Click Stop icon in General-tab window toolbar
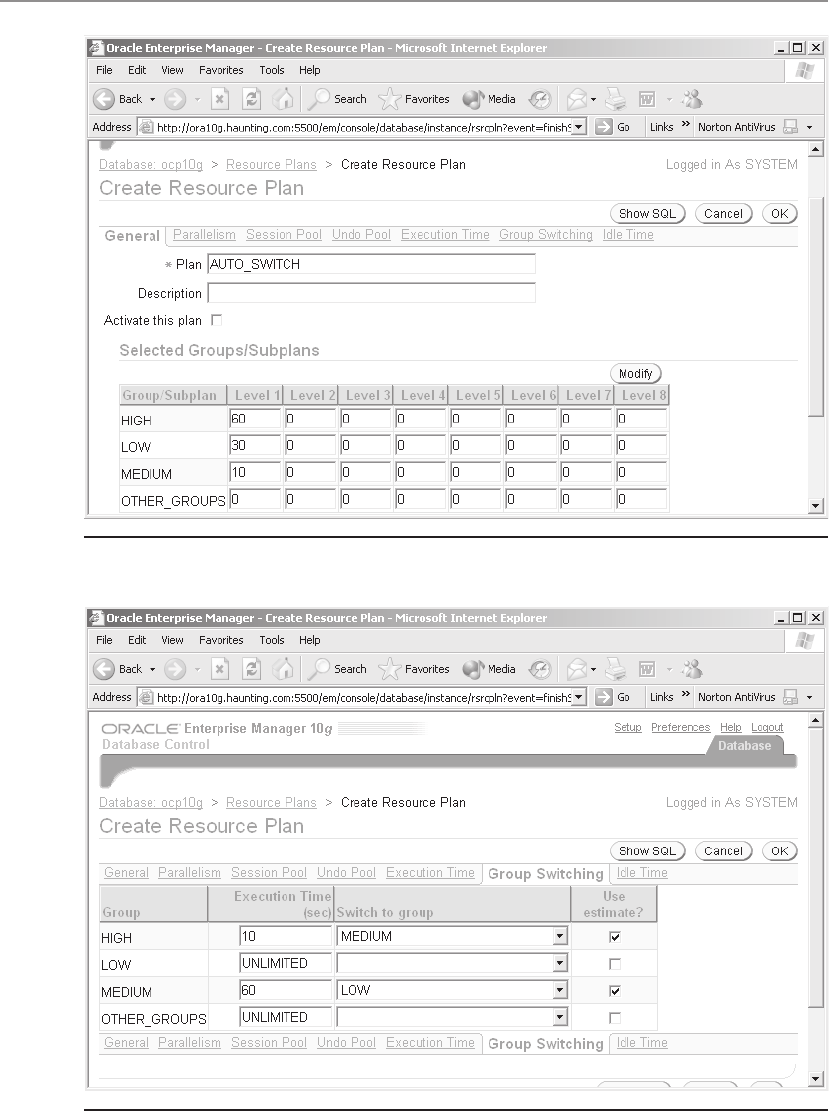Viewport: 829px width, 1111px height. click(220, 99)
